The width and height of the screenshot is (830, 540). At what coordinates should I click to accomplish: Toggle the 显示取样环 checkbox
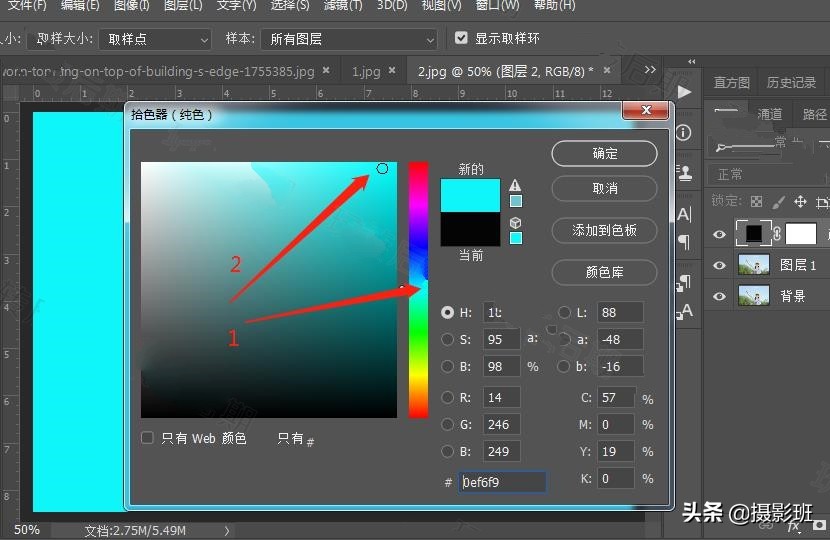tap(461, 38)
